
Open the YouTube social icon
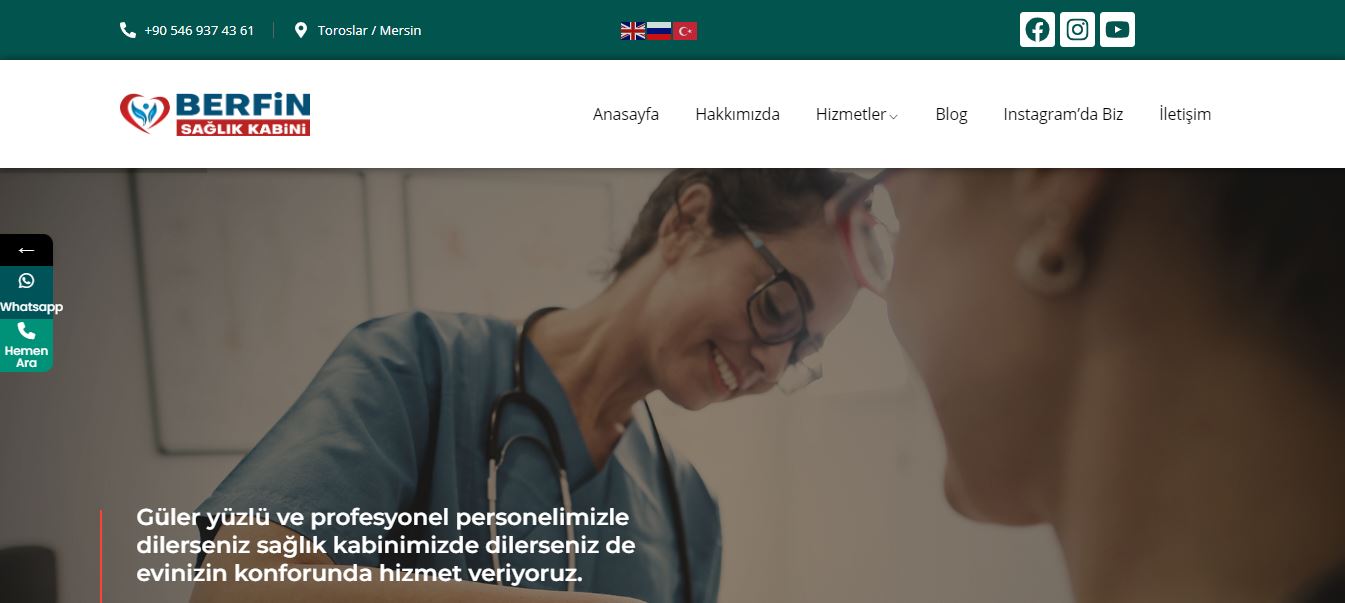(x=1117, y=29)
